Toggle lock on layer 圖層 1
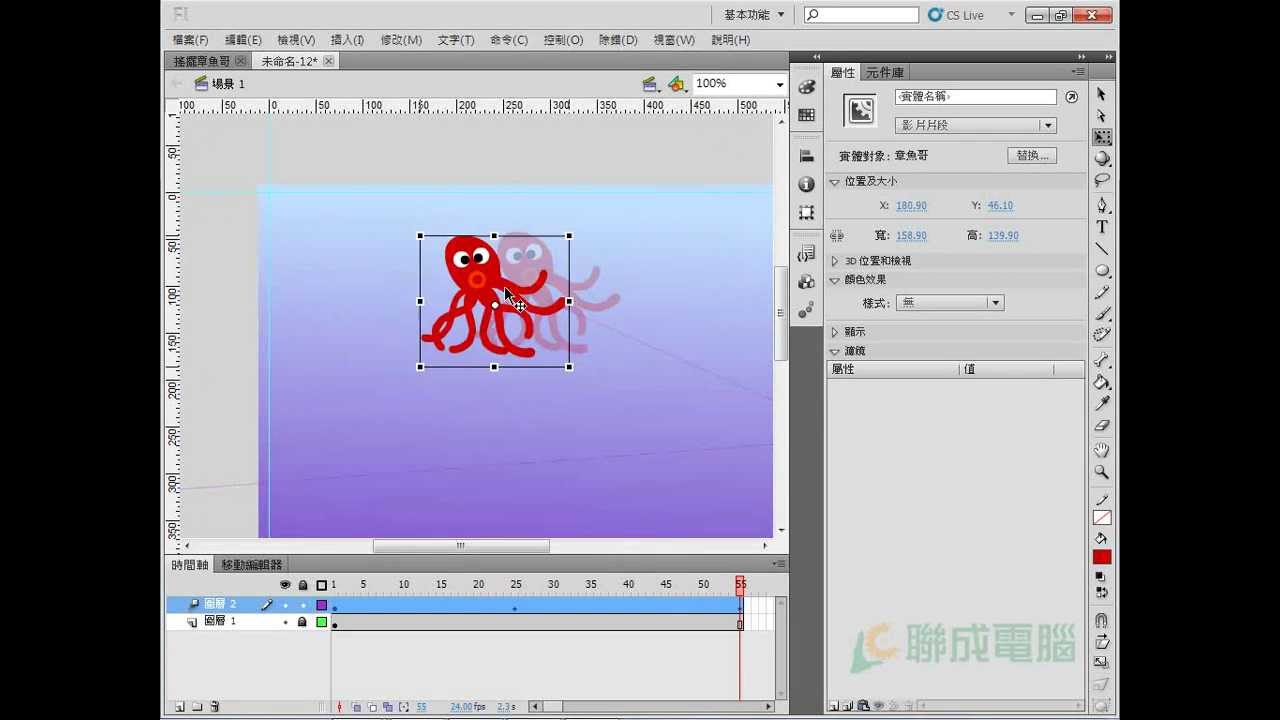The height and width of the screenshot is (720, 1280). pos(302,622)
